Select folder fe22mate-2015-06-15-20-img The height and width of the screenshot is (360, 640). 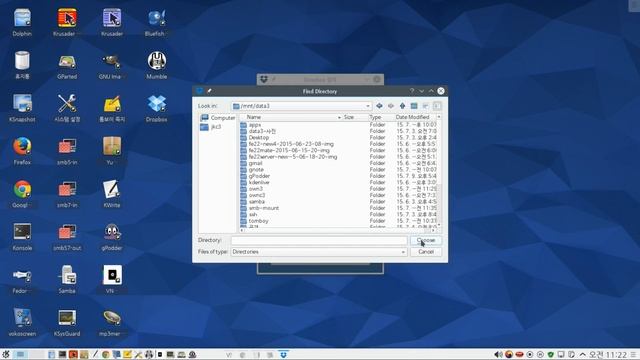tap(285, 150)
